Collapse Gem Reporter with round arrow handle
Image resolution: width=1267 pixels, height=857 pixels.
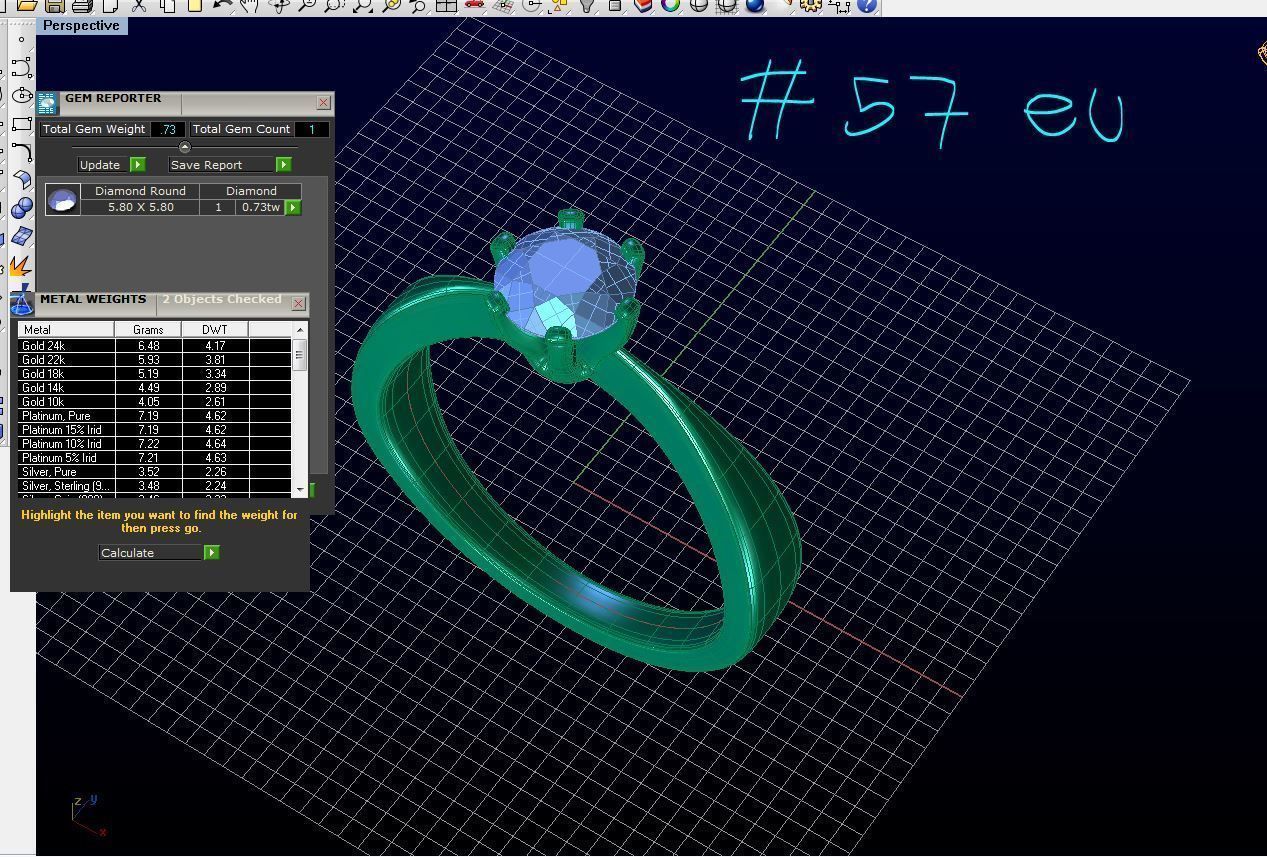pyautogui.click(x=184, y=147)
